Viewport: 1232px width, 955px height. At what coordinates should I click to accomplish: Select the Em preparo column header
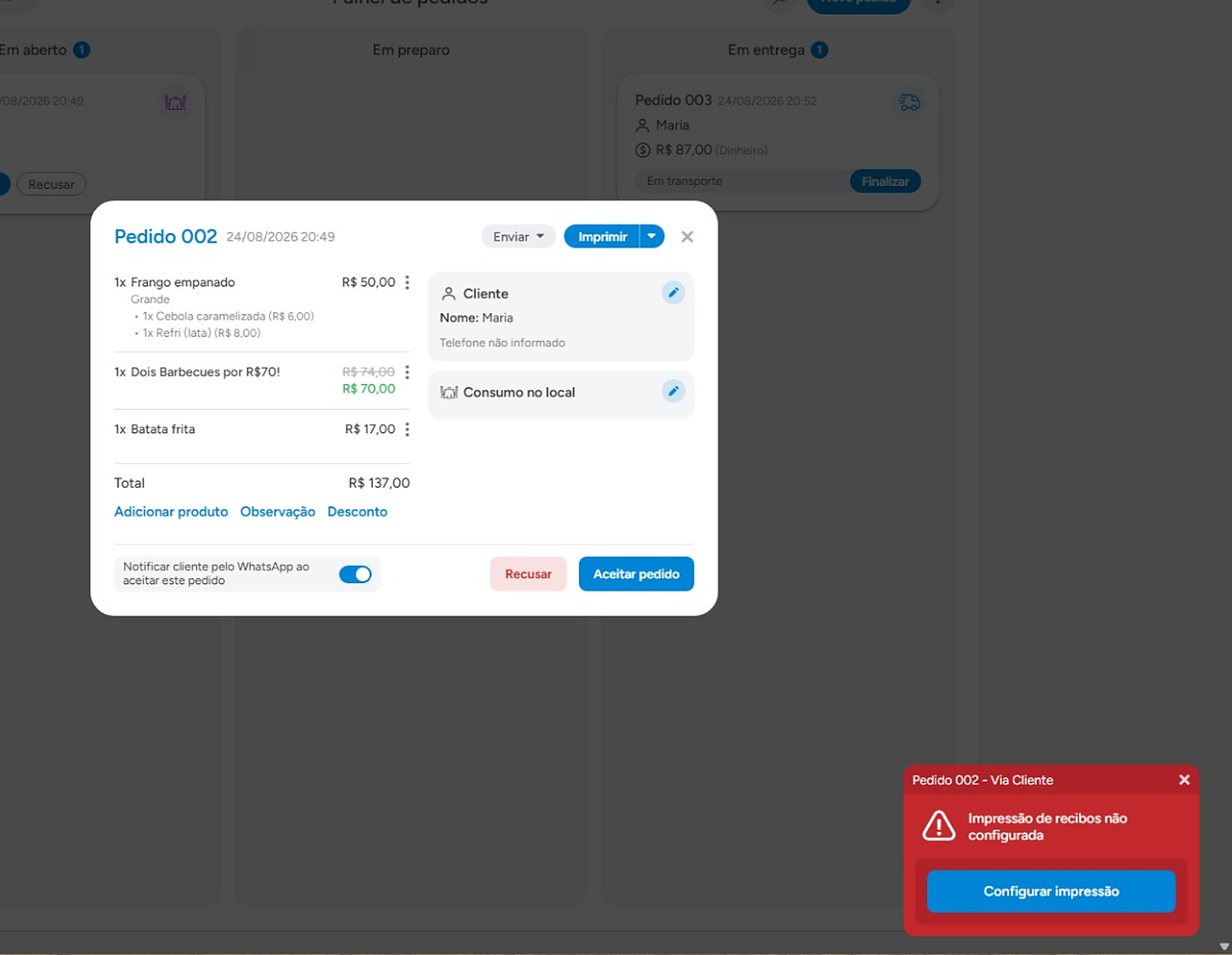411,50
